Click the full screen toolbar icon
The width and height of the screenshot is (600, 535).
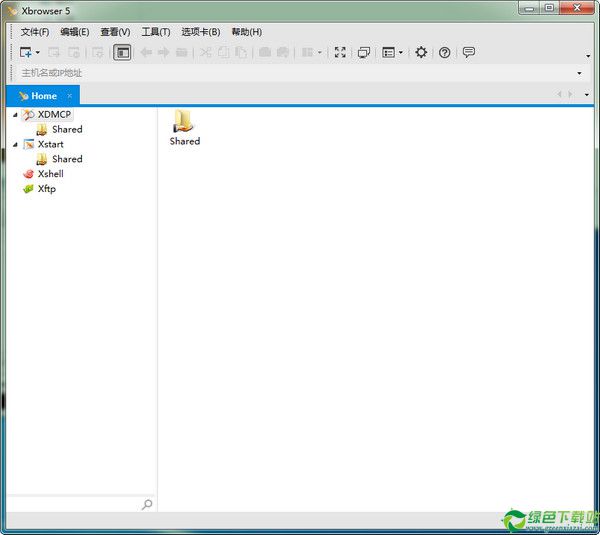tap(340, 52)
